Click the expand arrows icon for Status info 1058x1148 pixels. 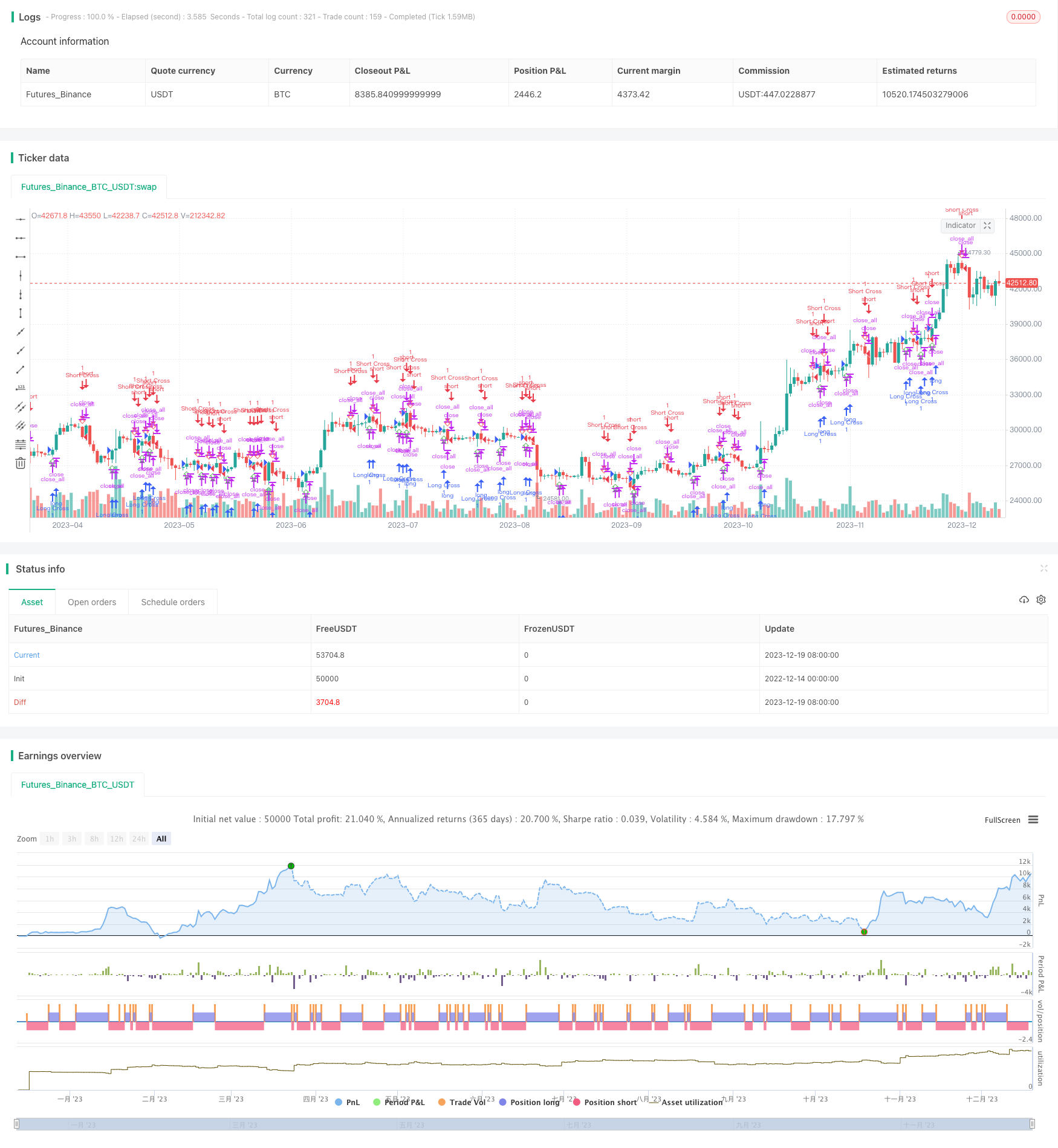point(1043,568)
